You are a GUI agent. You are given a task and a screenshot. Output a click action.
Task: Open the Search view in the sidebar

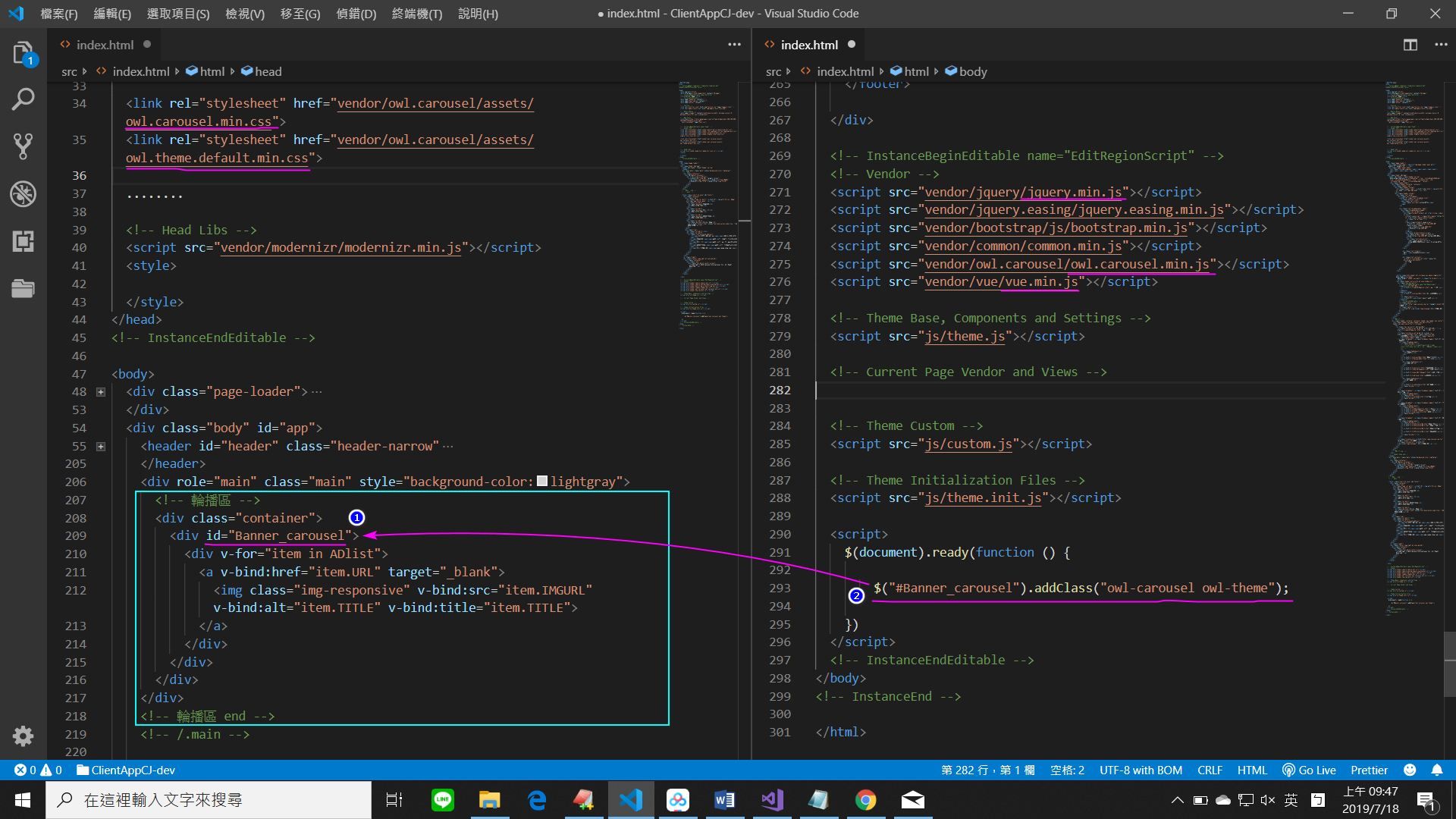click(23, 99)
